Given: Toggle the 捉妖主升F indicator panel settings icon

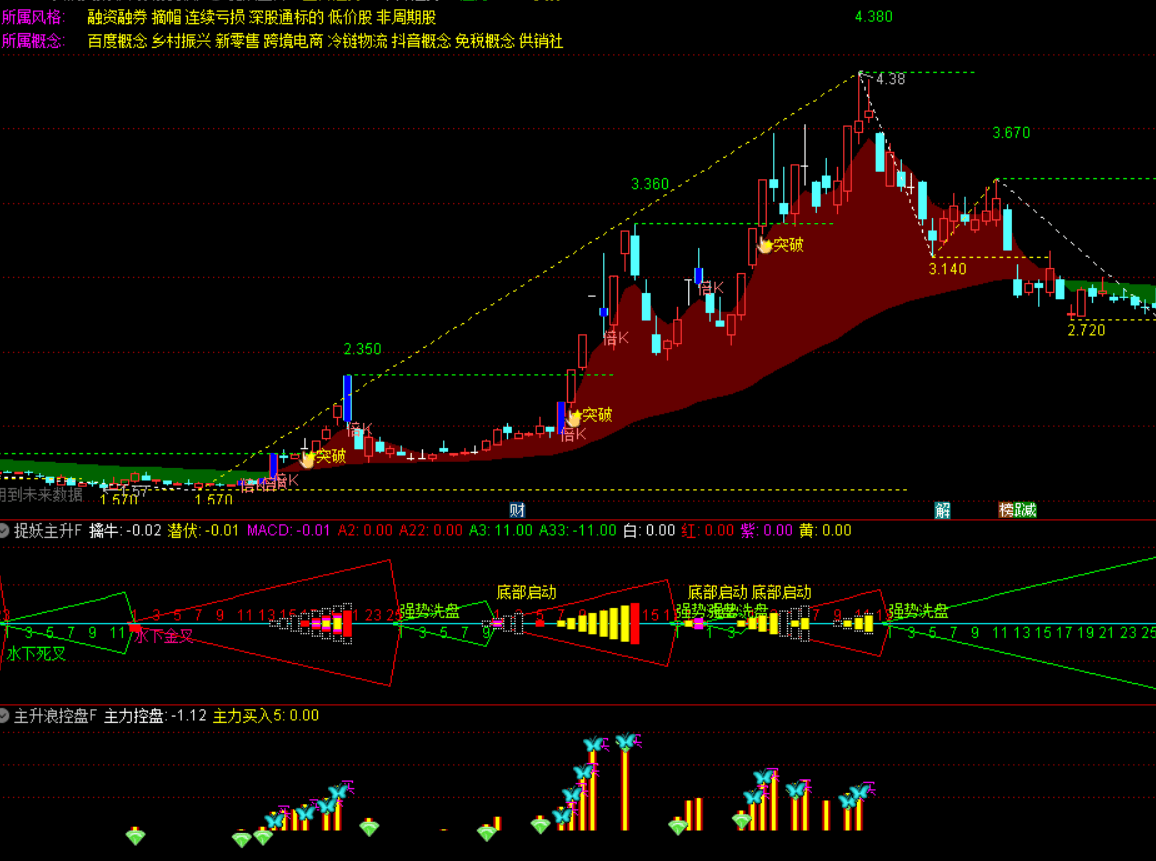Looking at the screenshot, I should (6, 531).
